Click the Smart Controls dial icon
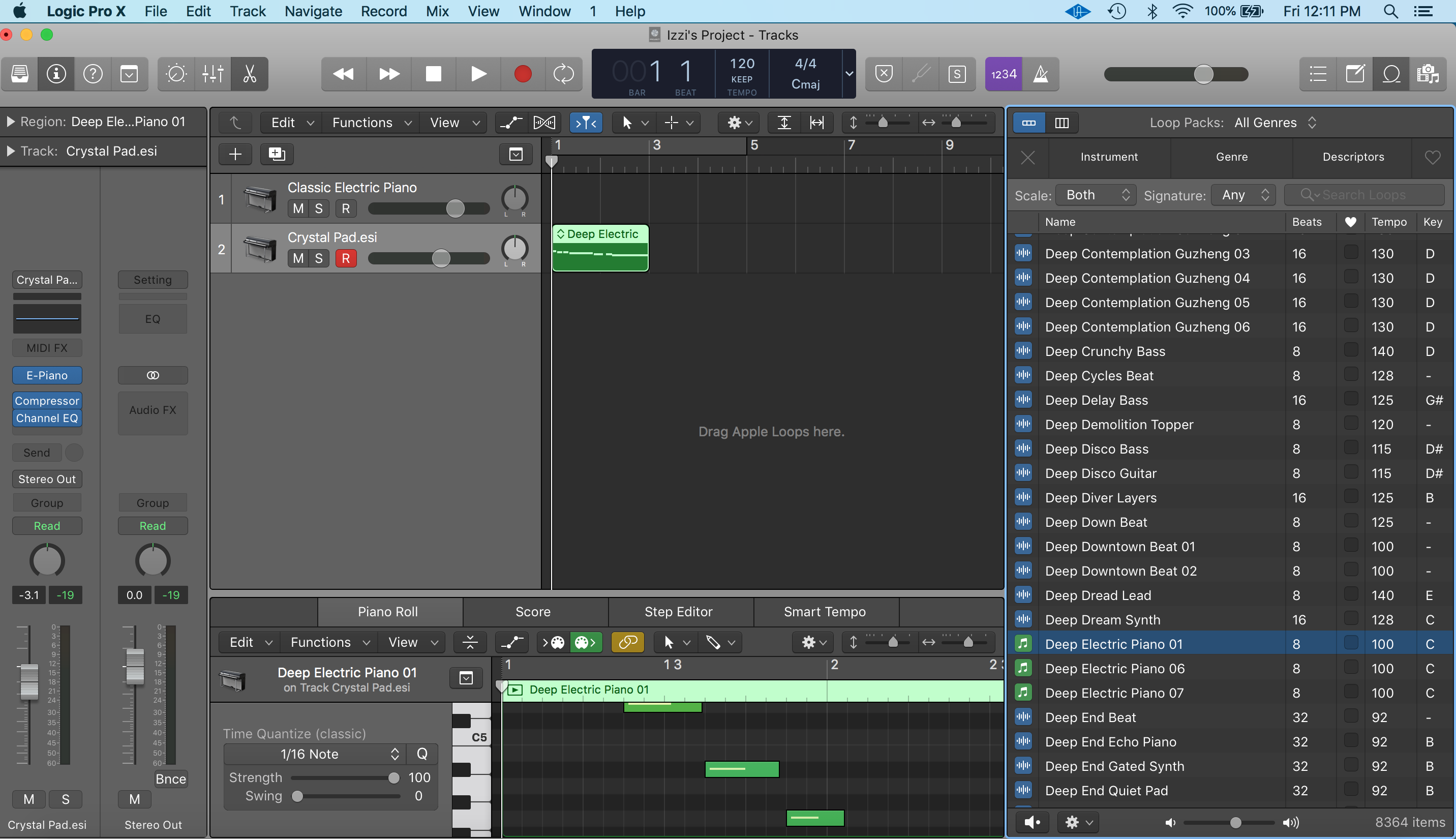1456x839 pixels. (176, 74)
